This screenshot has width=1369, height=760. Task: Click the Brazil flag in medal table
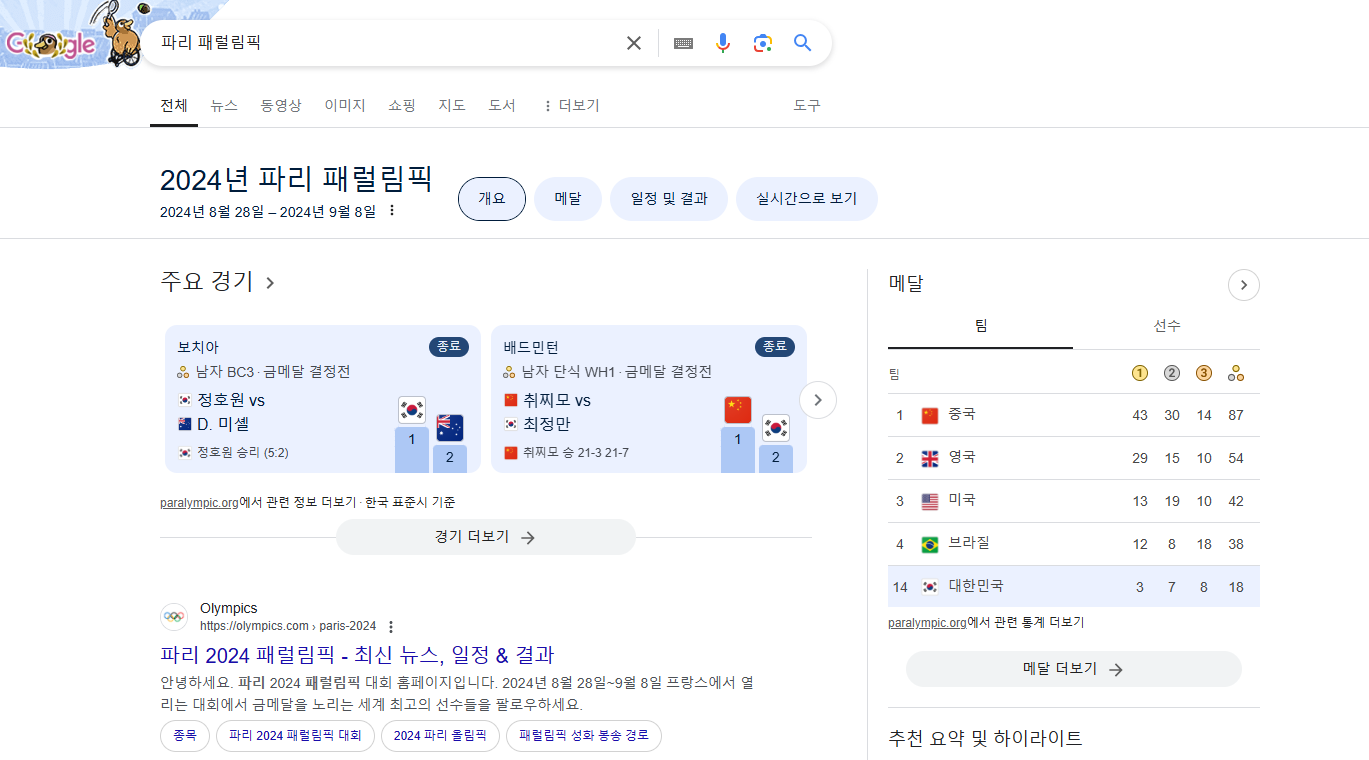point(930,544)
